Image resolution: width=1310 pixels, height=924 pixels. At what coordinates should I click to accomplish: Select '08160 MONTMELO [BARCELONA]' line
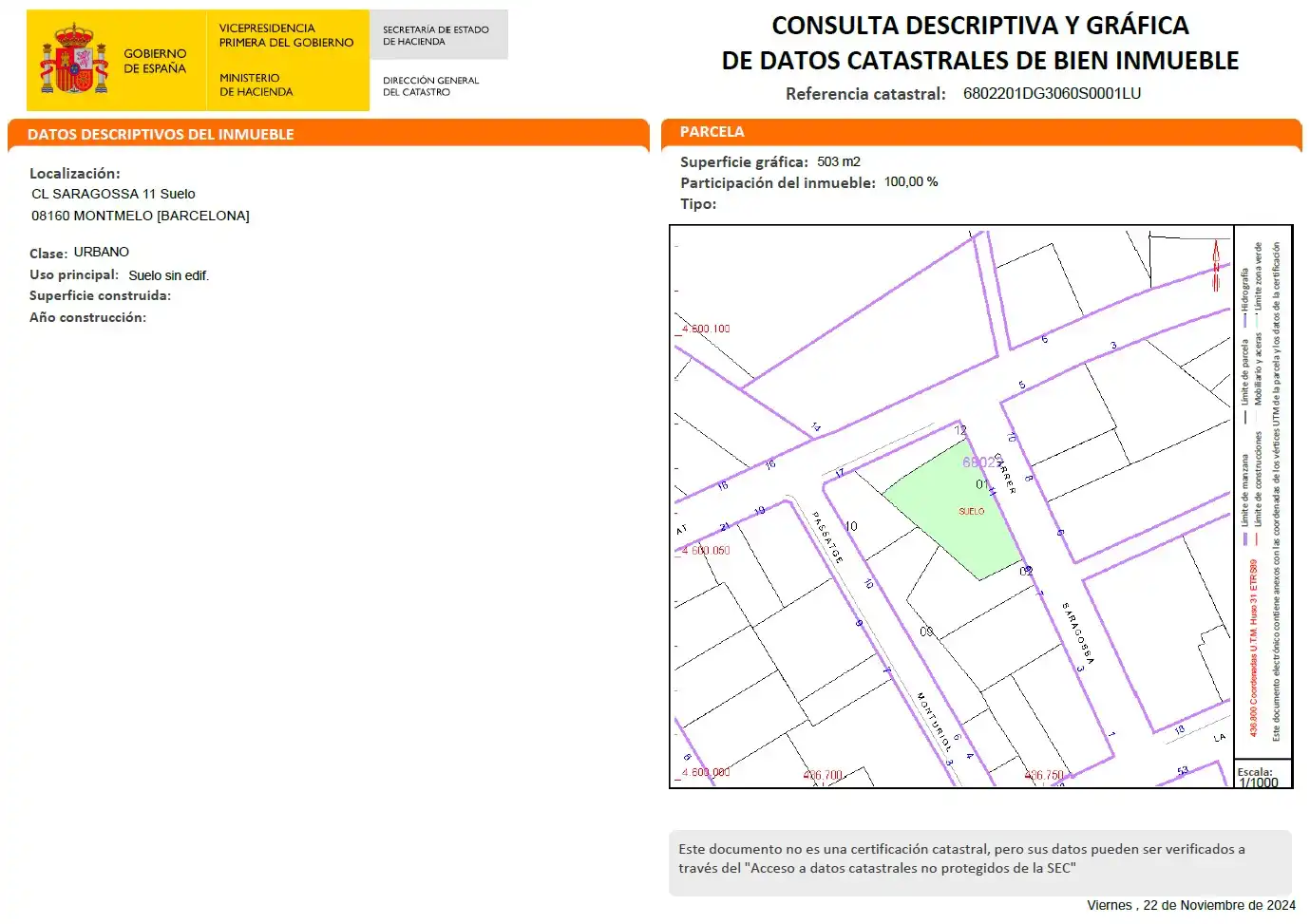point(141,216)
